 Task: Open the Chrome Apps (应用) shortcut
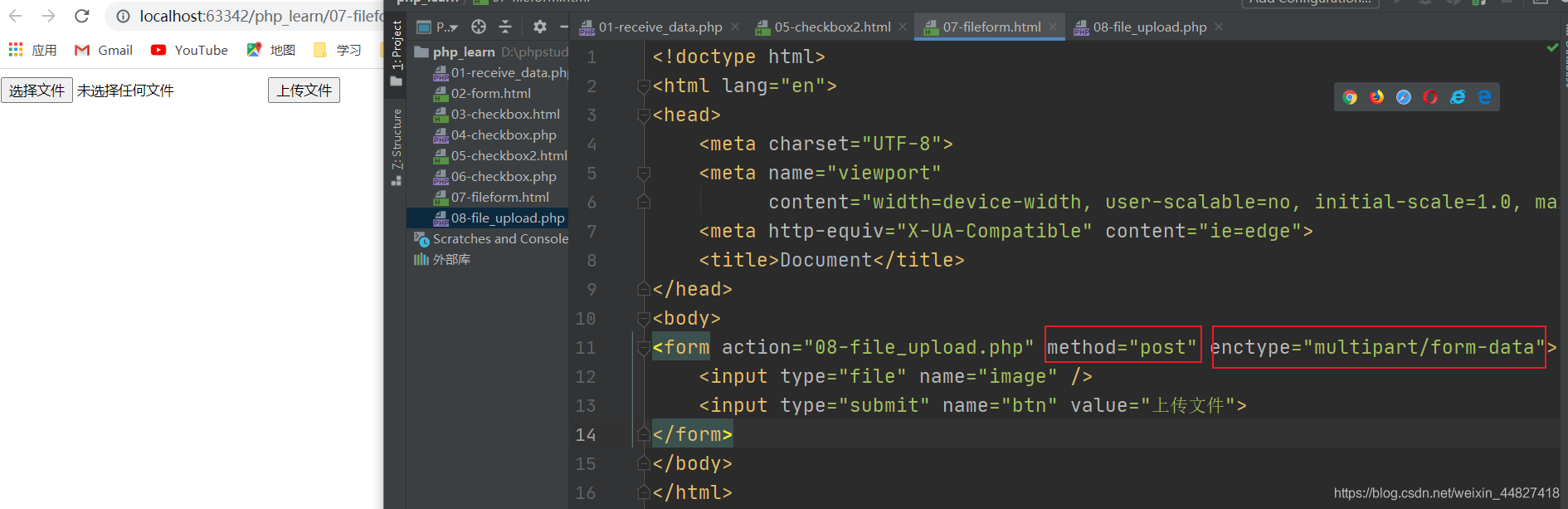(x=32, y=50)
